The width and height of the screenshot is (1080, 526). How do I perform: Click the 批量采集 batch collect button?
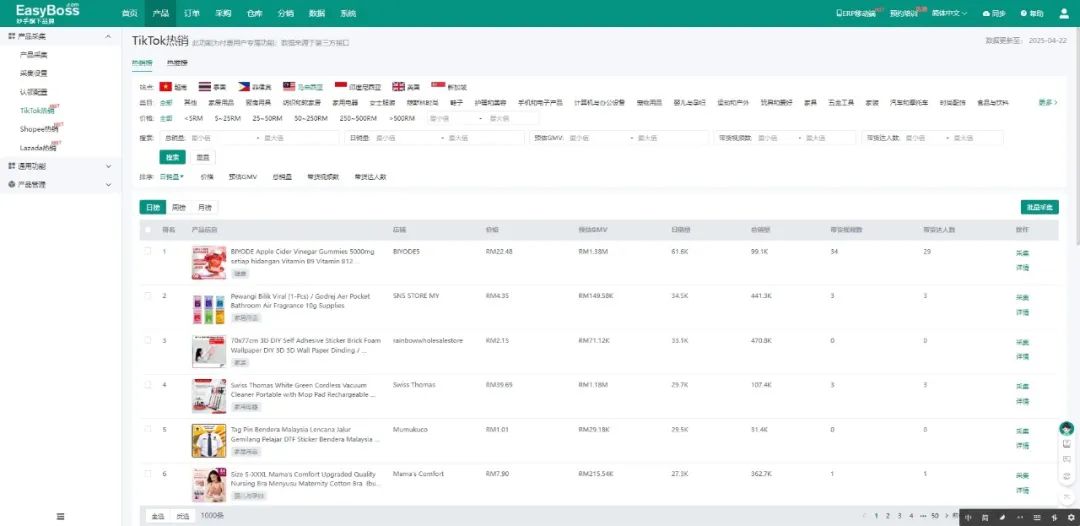[1039, 207]
